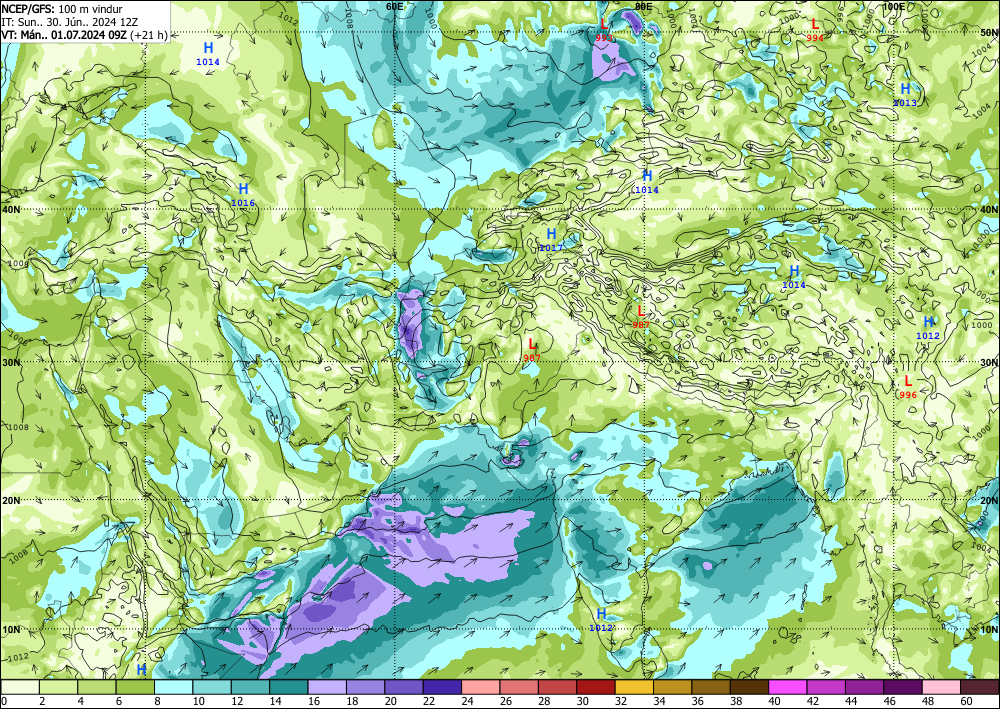1000x709 pixels.
Task: Pick the olive green 6–8 legend swatch
Action: (x=135, y=687)
